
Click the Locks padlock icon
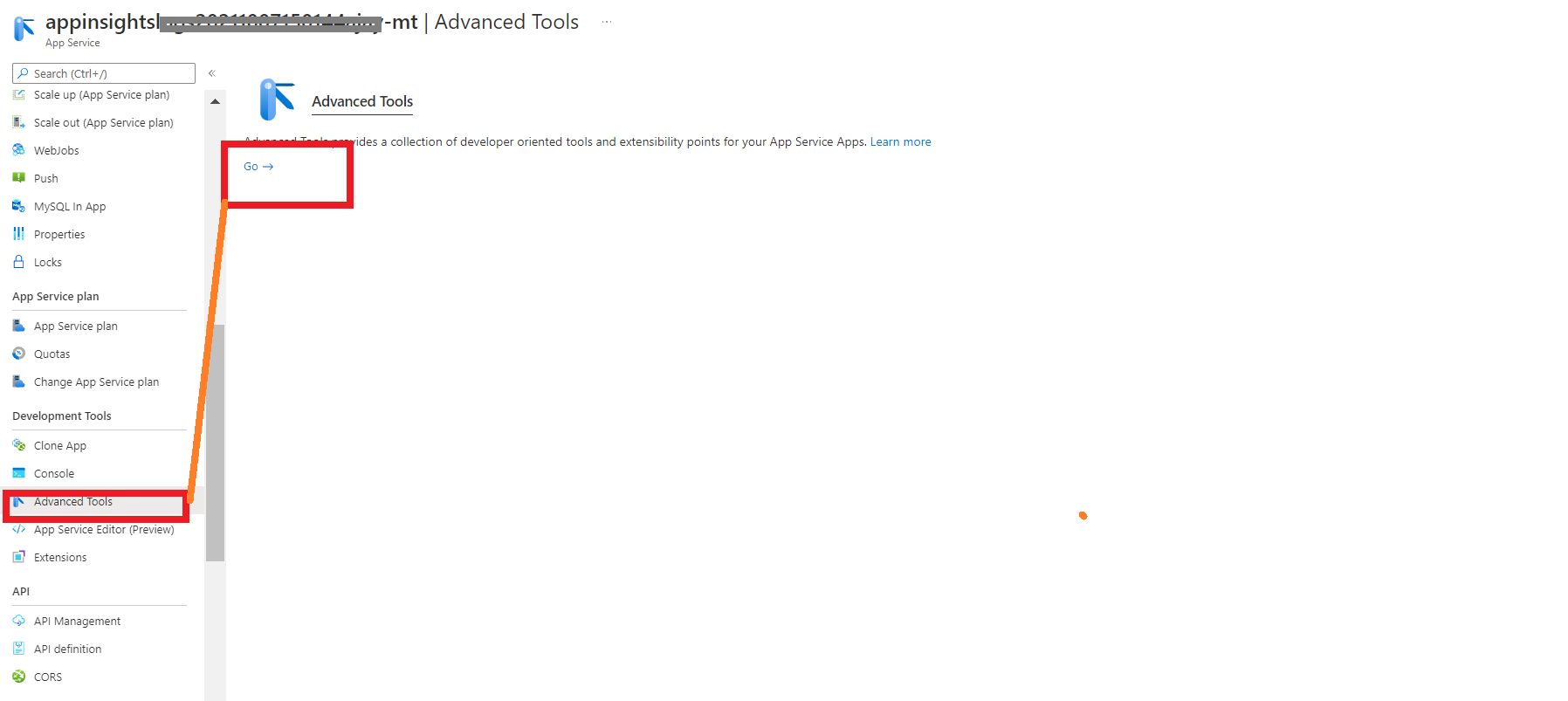point(18,262)
